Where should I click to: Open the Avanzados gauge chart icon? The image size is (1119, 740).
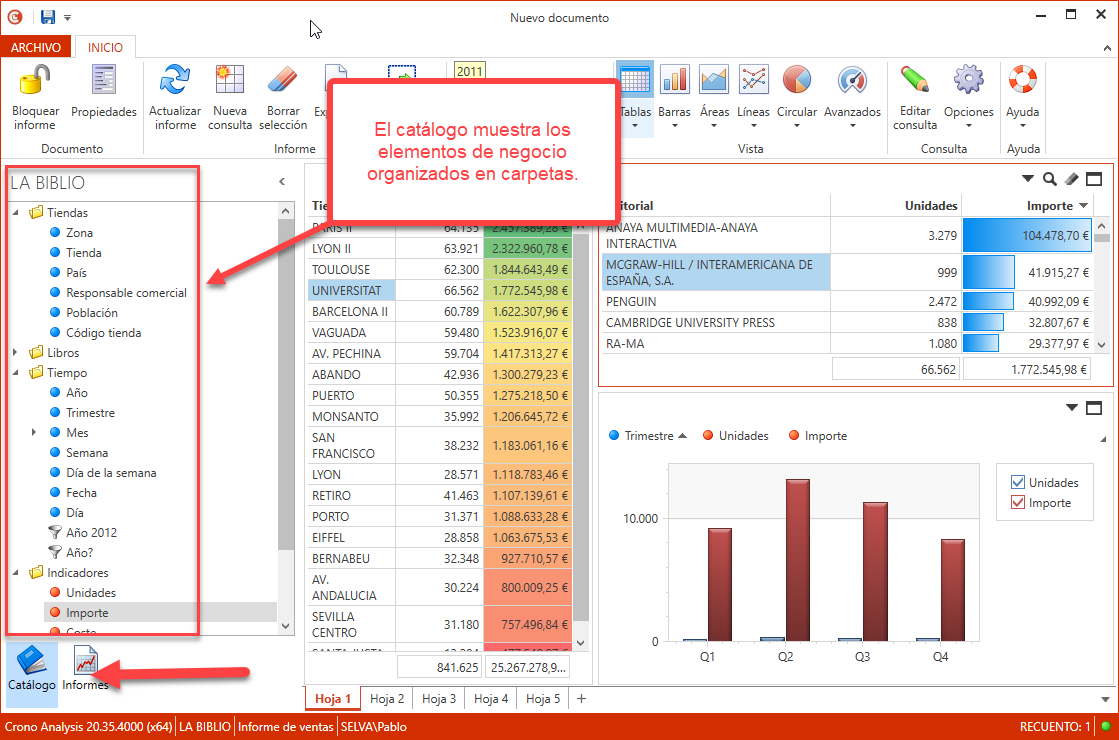coord(852,81)
